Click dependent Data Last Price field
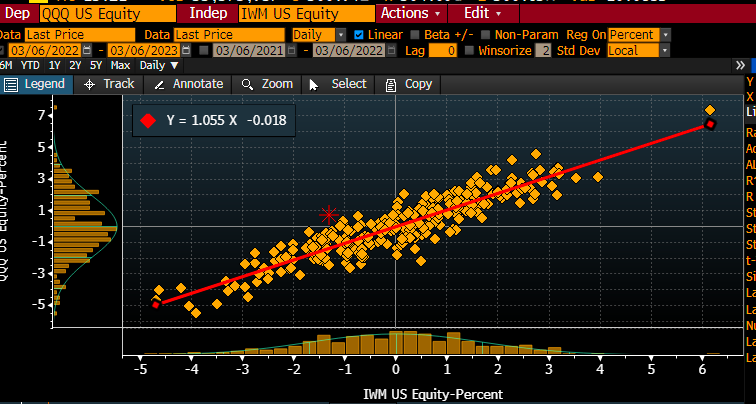The height and width of the screenshot is (404, 756). coord(80,35)
